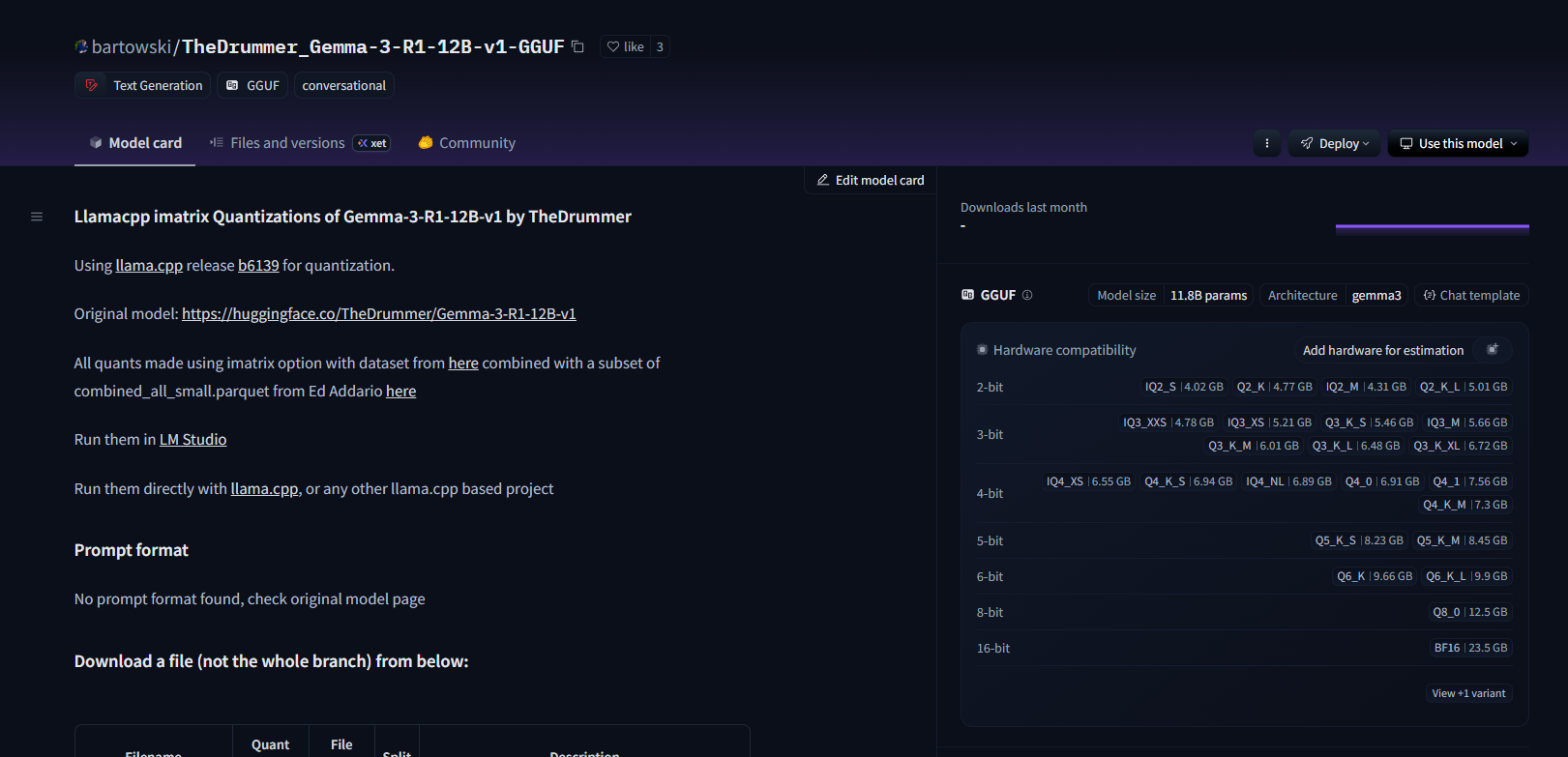Select the Q3_K_L 6.48 GB quant
This screenshot has height=757, width=1568.
tap(1356, 446)
